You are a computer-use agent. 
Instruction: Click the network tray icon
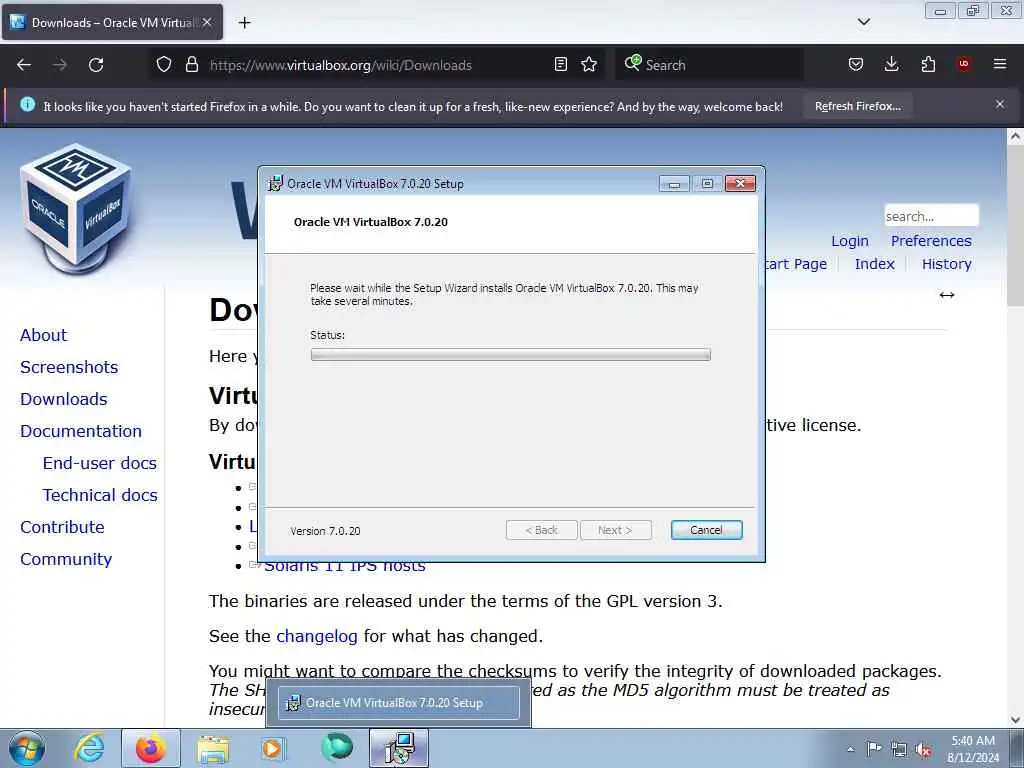click(899, 749)
